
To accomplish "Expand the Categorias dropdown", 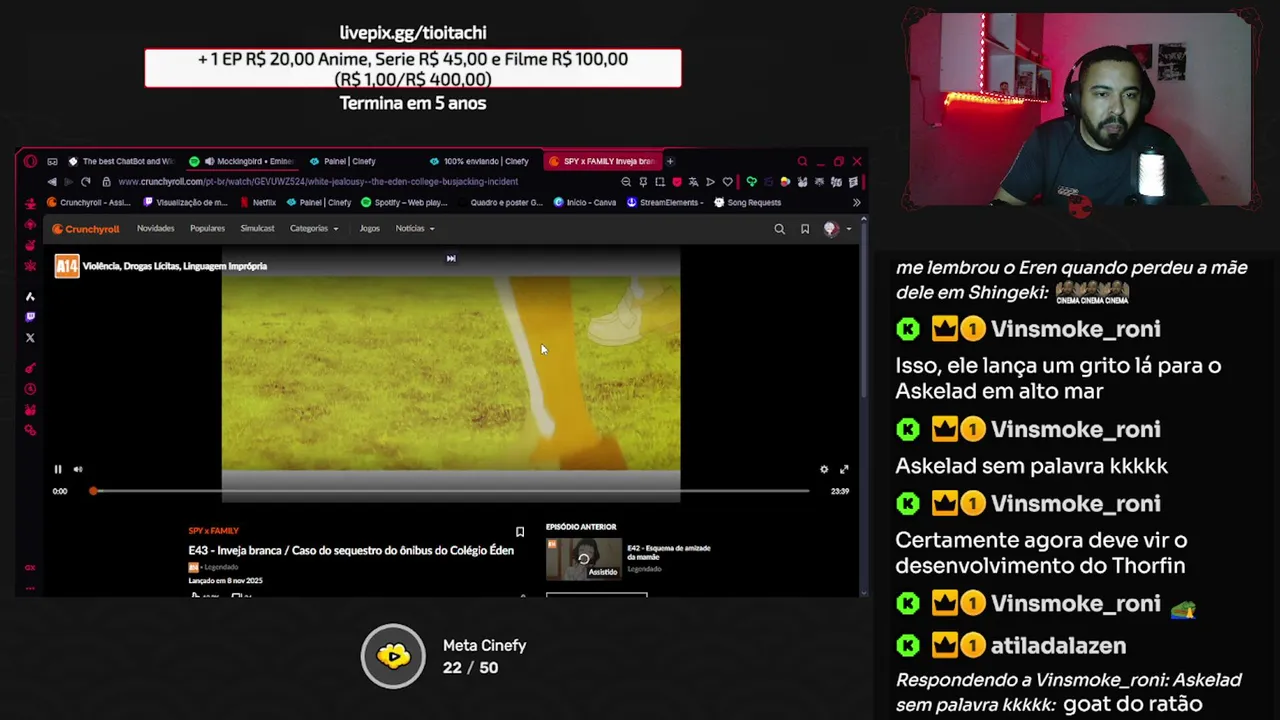I will 314,228.
